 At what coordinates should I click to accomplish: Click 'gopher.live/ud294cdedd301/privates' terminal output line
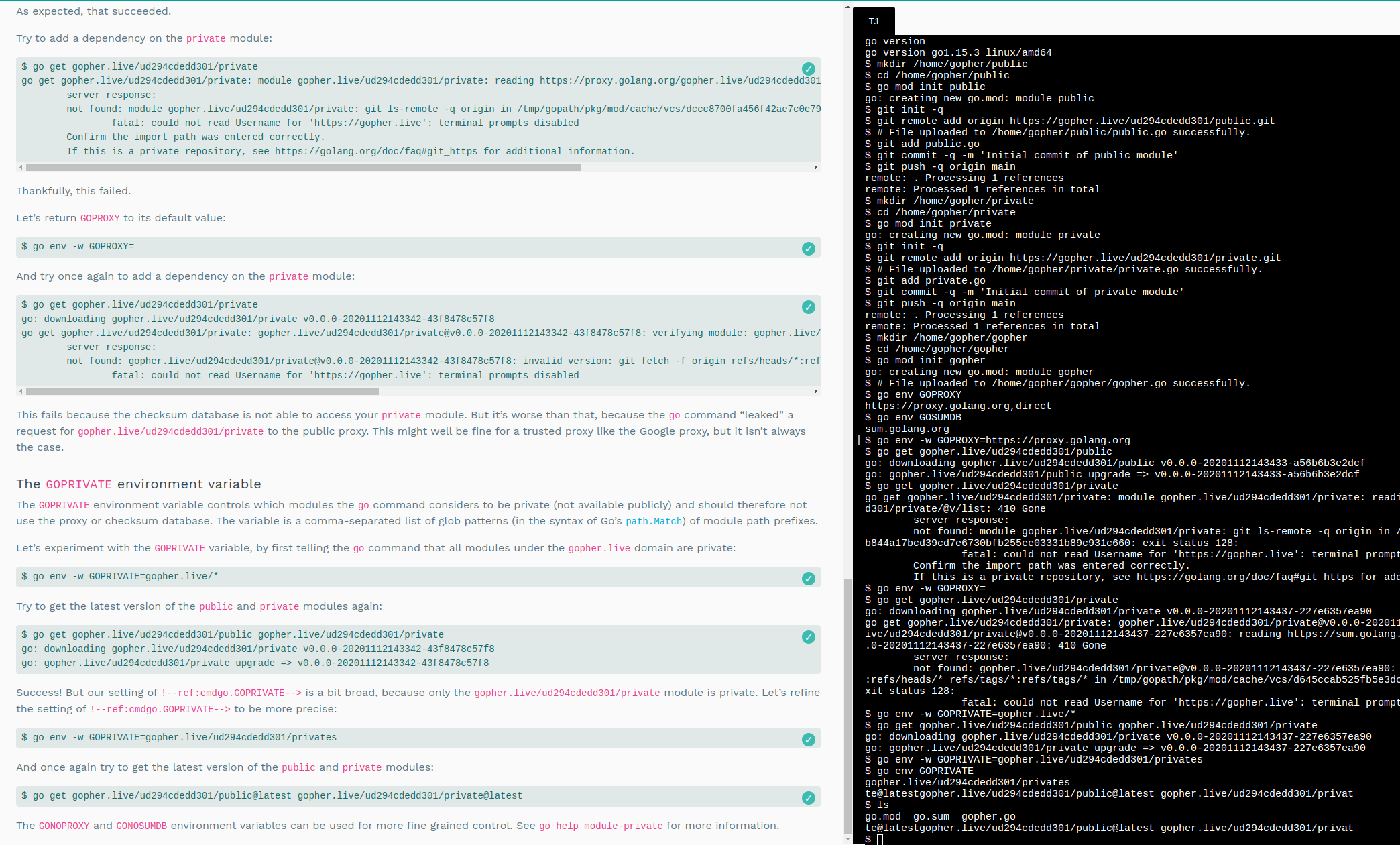click(968, 782)
